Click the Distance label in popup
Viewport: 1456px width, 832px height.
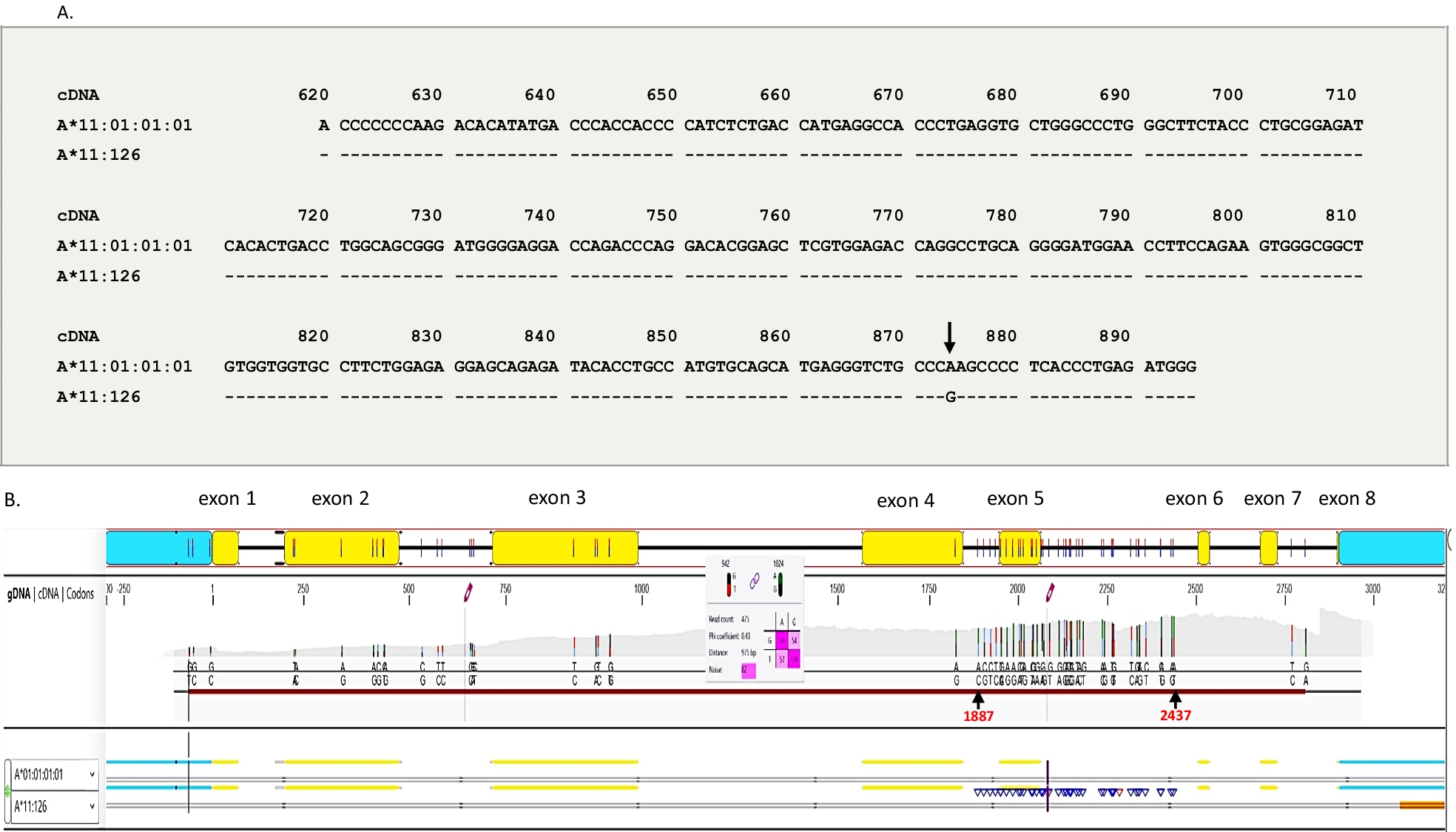pos(718,653)
